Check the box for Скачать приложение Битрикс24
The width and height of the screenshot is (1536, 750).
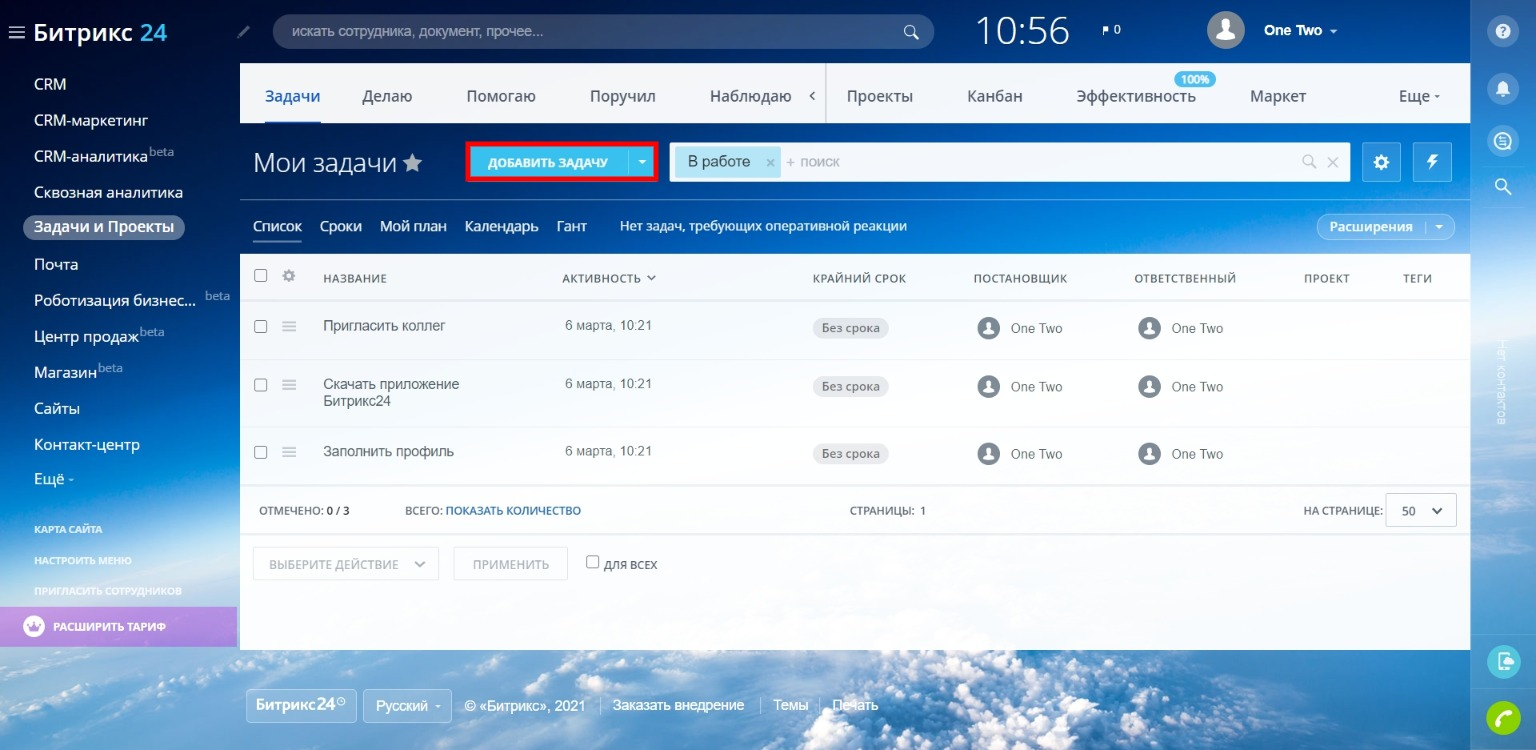pos(261,385)
